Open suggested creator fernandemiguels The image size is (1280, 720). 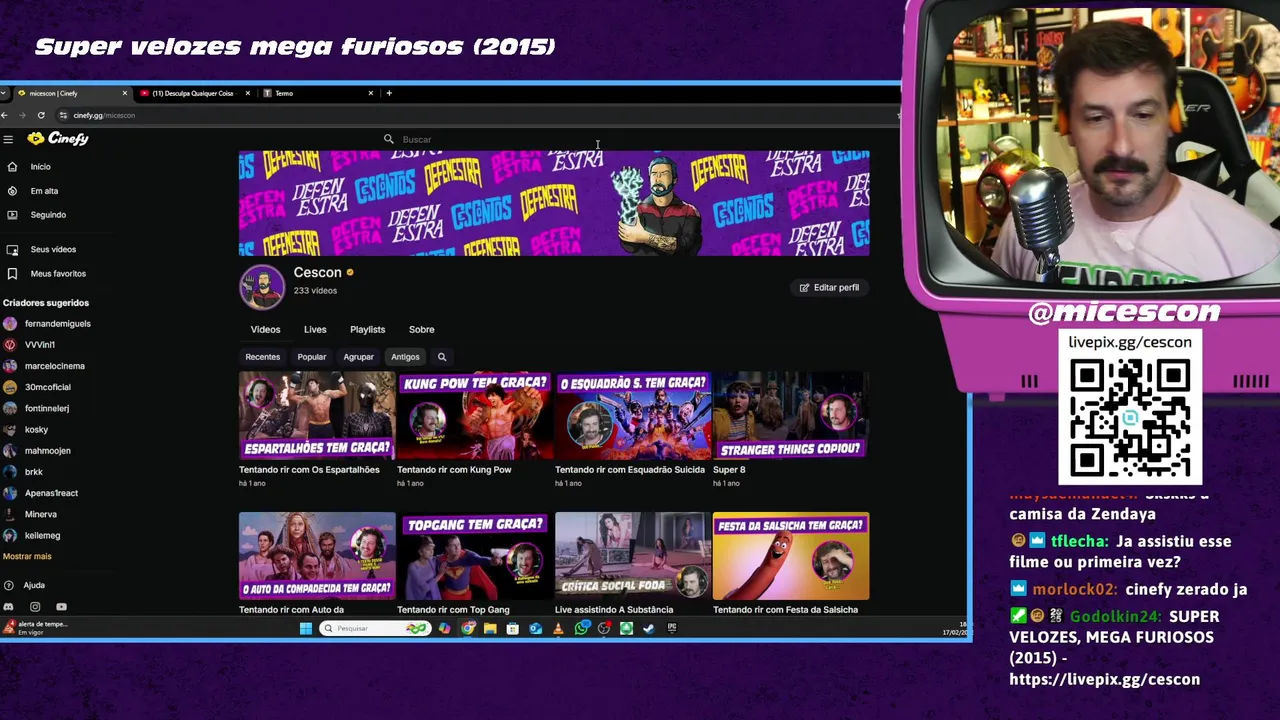47,324
